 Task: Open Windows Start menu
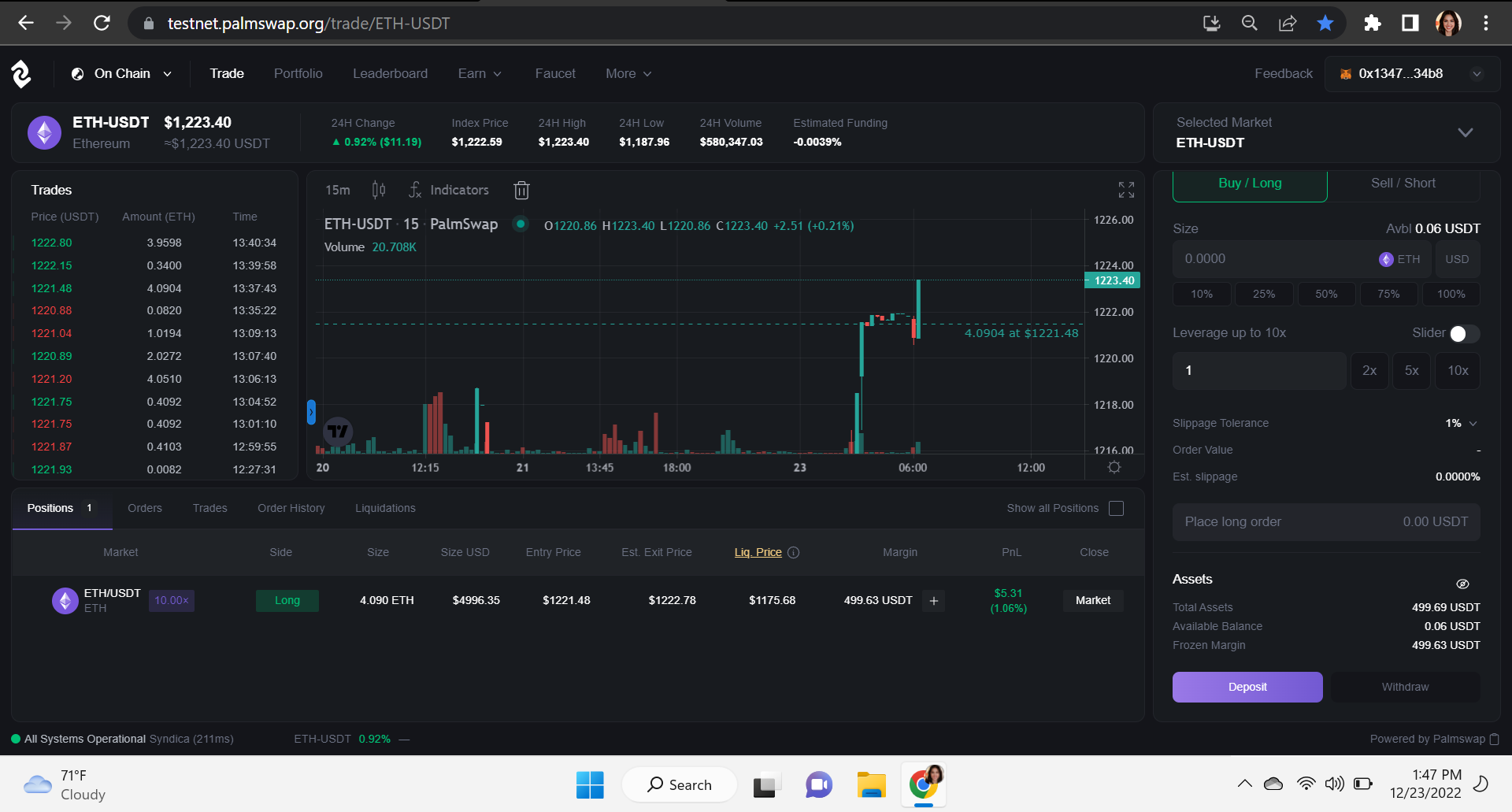590,784
